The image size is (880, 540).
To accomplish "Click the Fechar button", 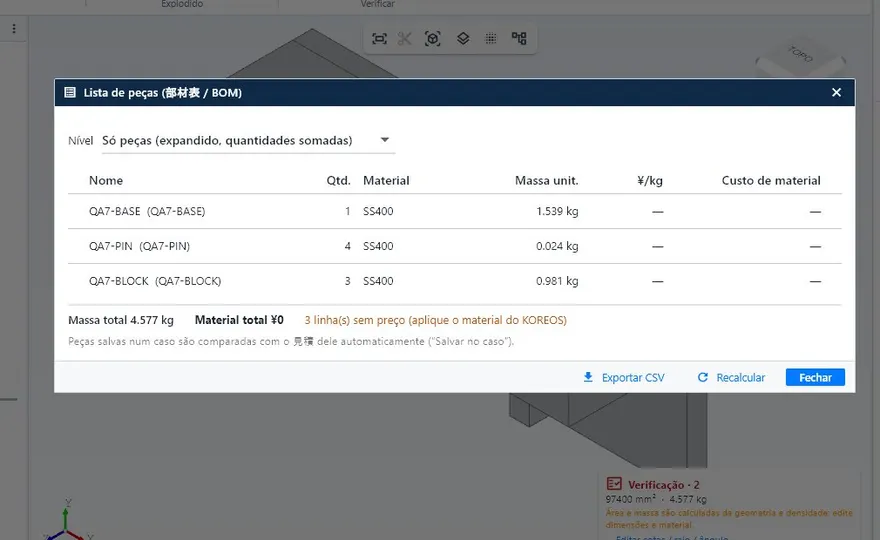I will 815,377.
